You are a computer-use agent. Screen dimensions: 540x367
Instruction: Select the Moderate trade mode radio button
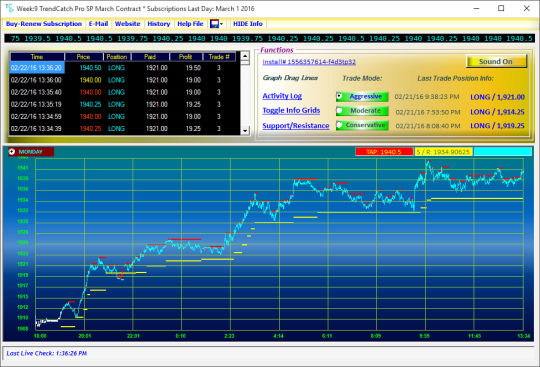coord(340,111)
